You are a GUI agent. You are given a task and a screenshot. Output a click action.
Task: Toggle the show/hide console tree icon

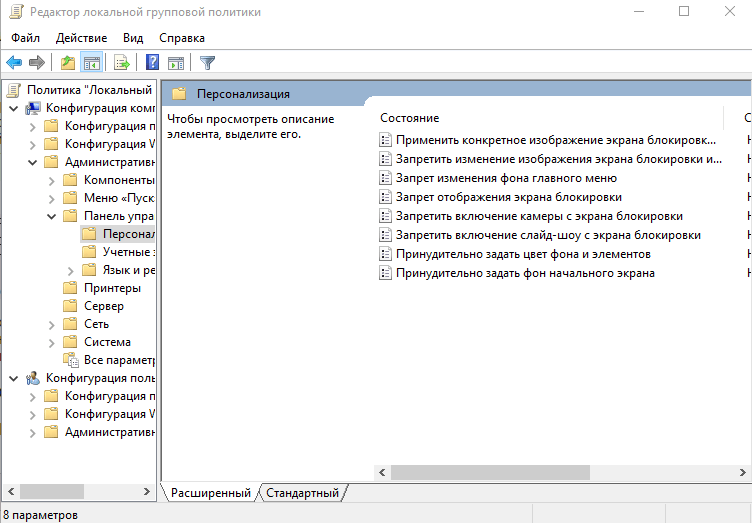(92, 62)
